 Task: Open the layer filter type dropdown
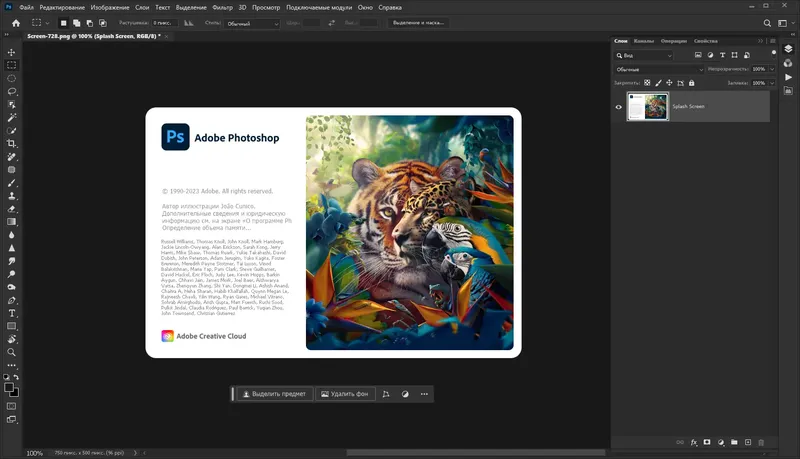(x=645, y=55)
